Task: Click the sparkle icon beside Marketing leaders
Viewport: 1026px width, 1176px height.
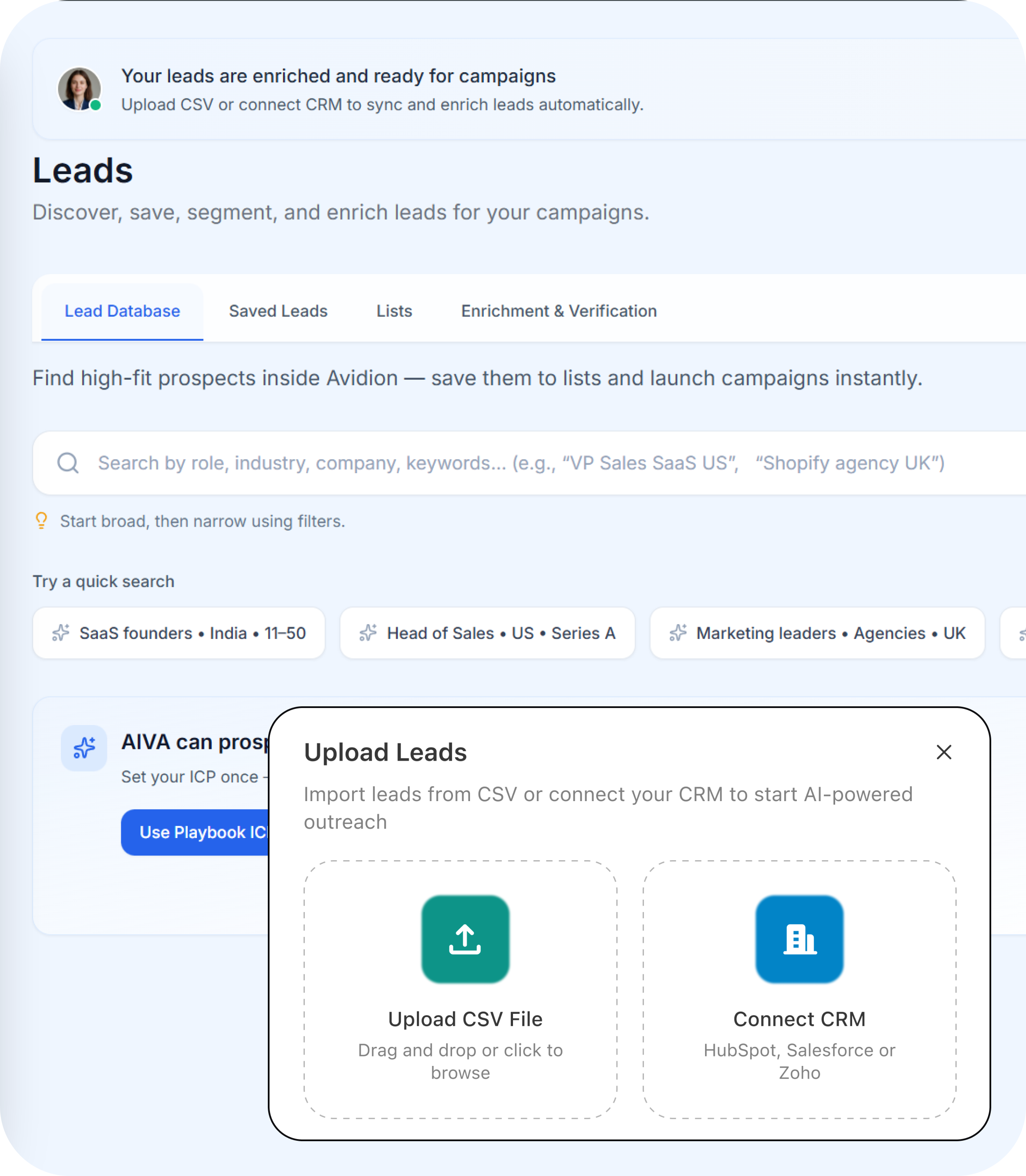Action: pos(678,633)
